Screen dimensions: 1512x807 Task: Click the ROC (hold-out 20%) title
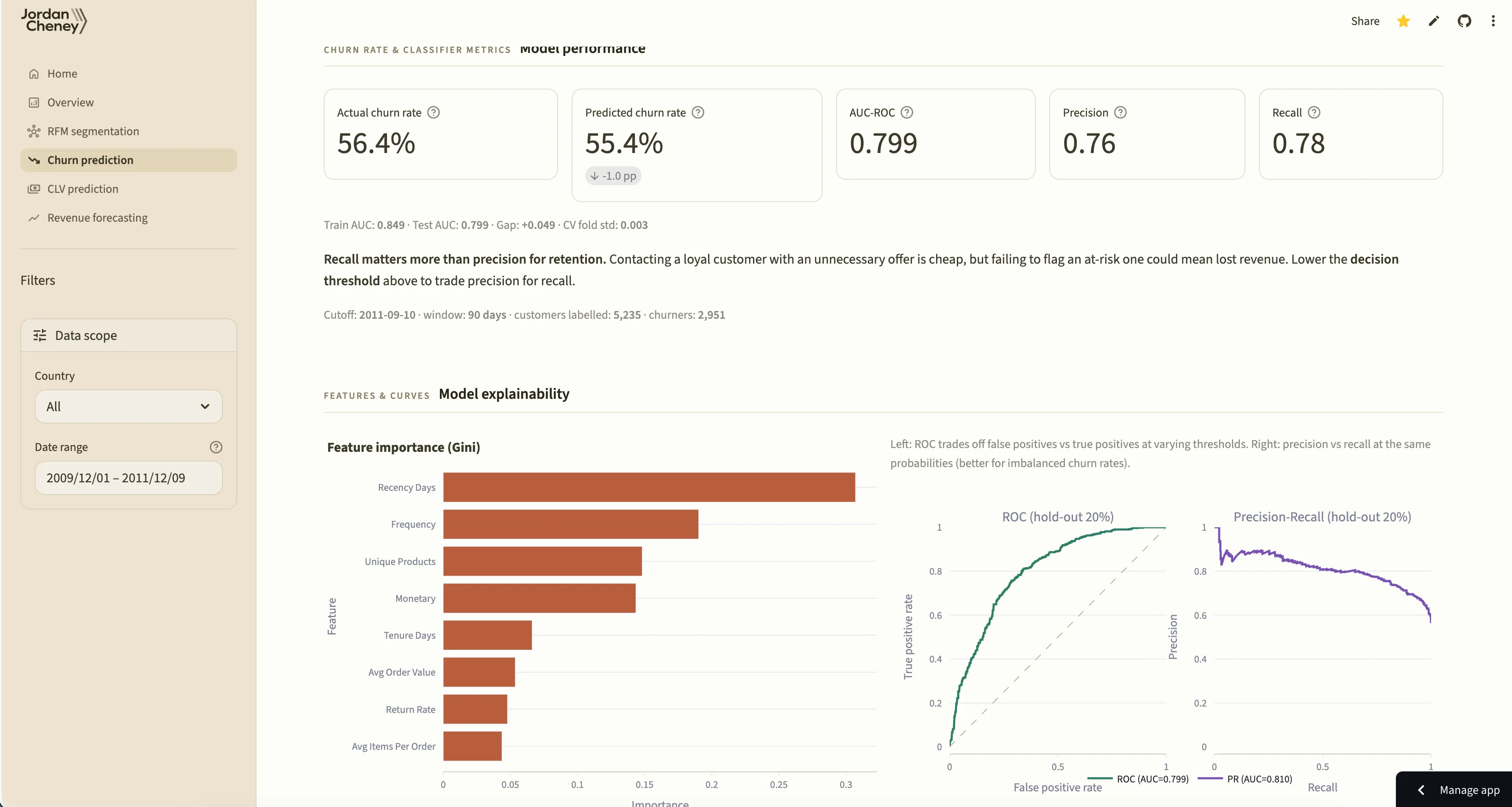tap(1058, 517)
